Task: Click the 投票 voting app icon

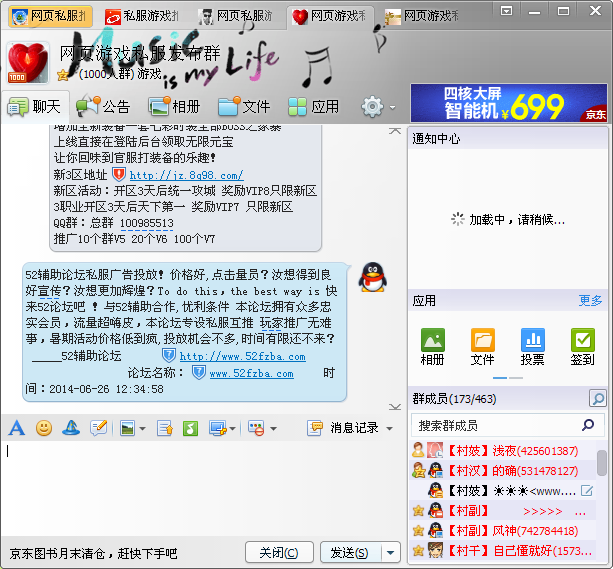Action: click(532, 347)
